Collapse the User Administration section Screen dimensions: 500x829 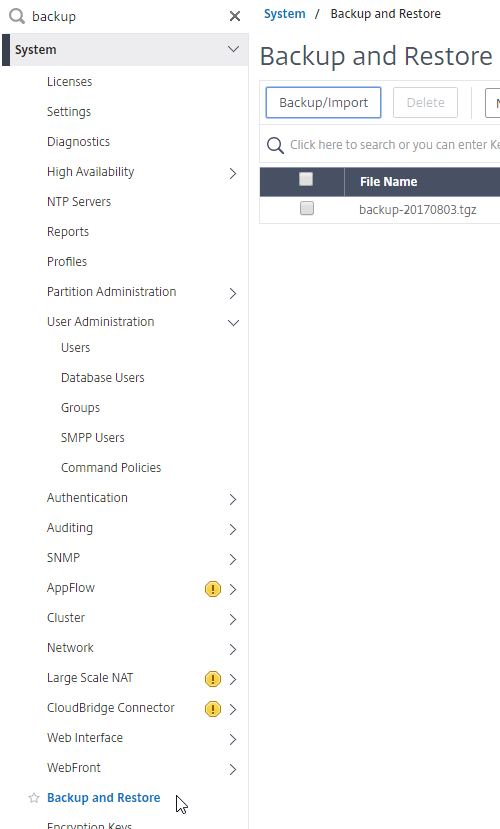coord(233,323)
